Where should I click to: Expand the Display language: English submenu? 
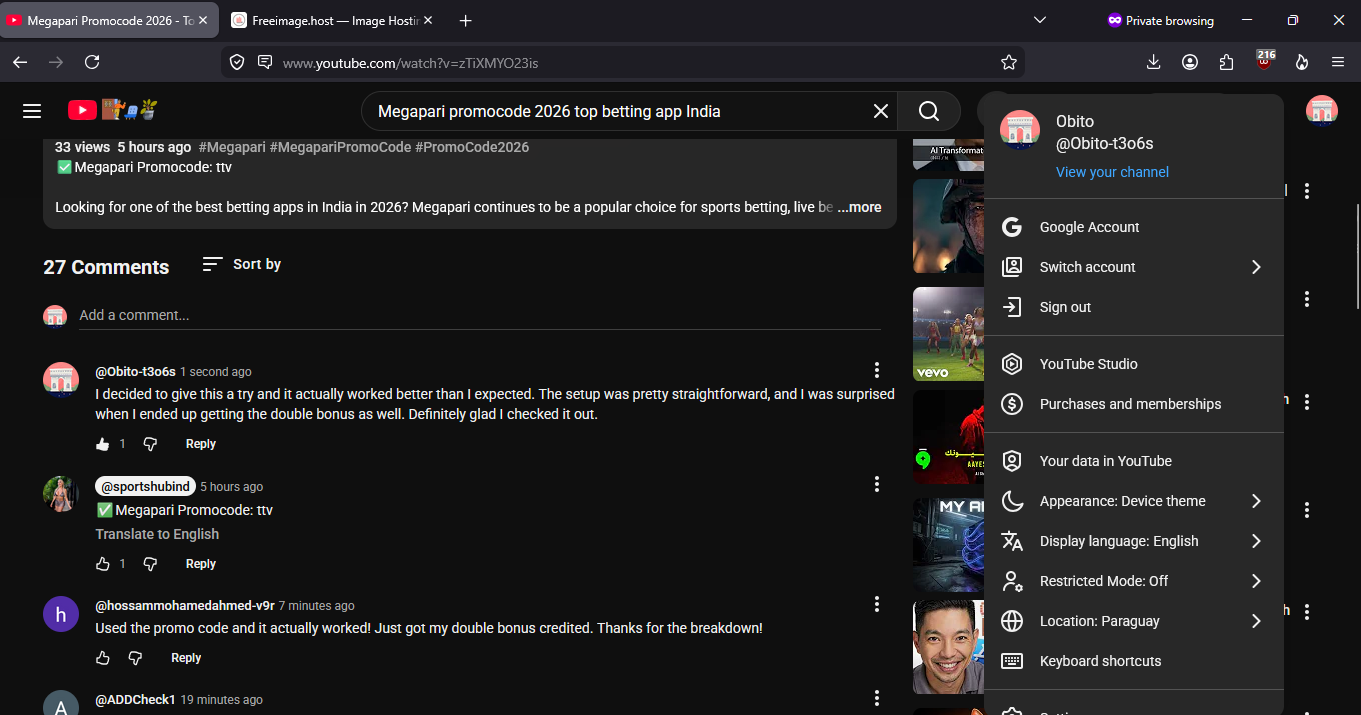(x=1134, y=541)
